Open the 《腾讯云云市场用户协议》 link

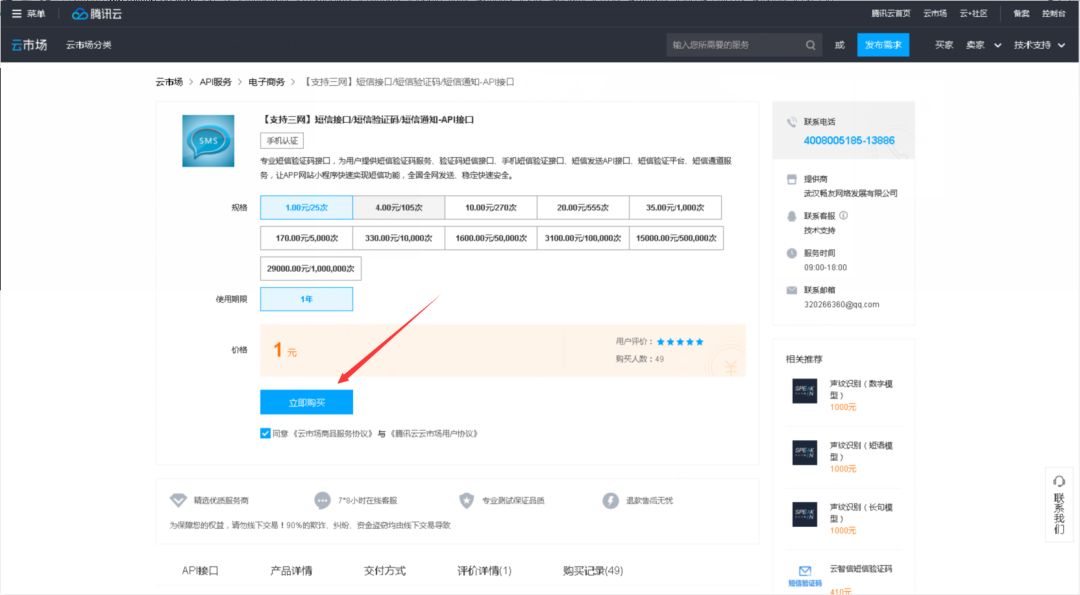coord(434,433)
